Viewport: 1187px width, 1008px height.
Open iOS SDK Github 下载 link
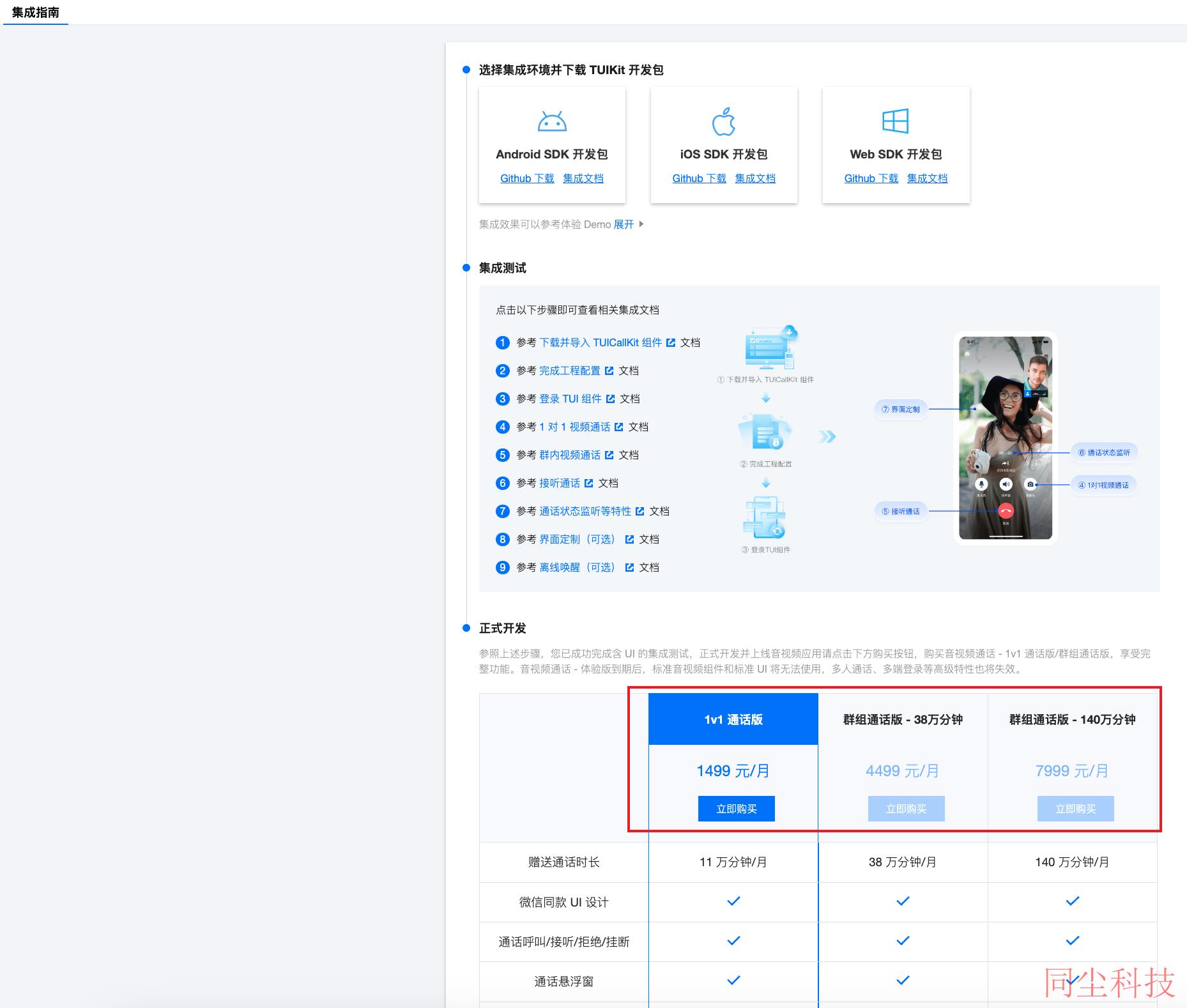pos(699,178)
